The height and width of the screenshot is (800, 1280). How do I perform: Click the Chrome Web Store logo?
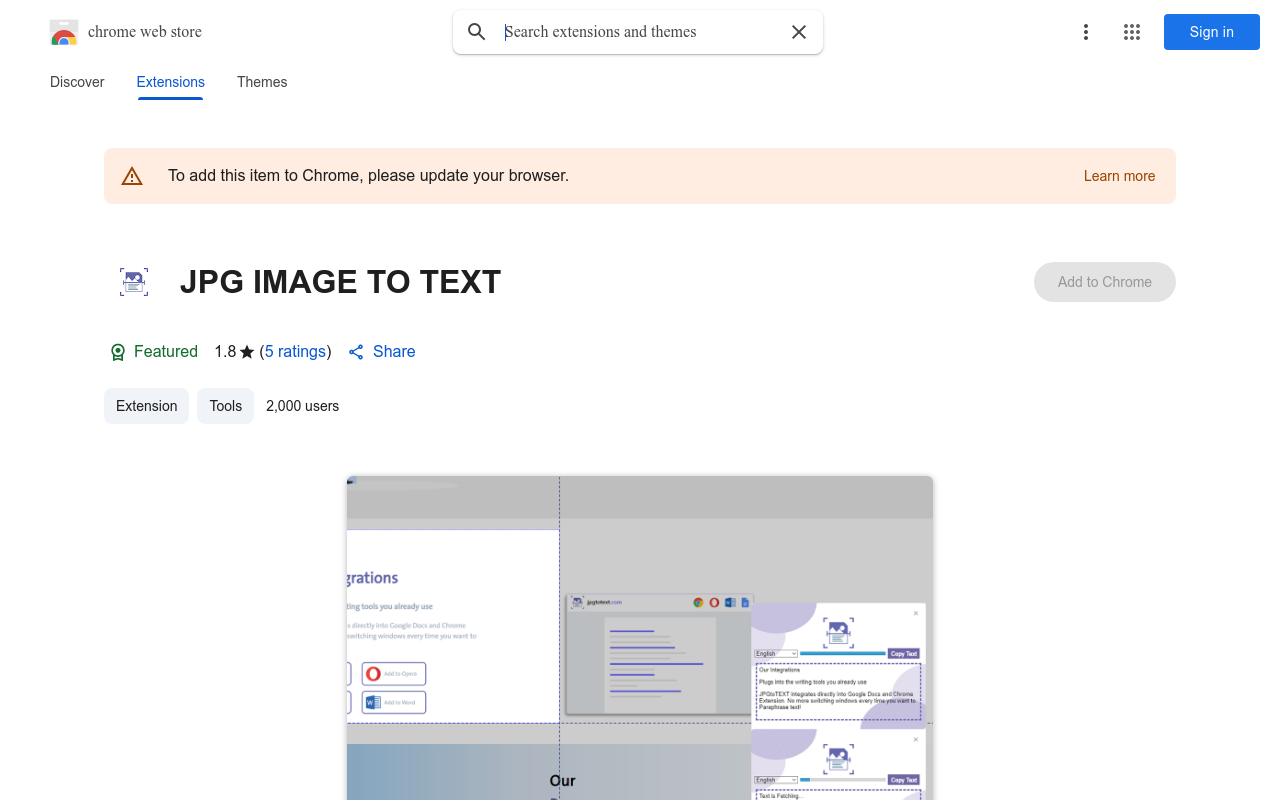tap(64, 32)
